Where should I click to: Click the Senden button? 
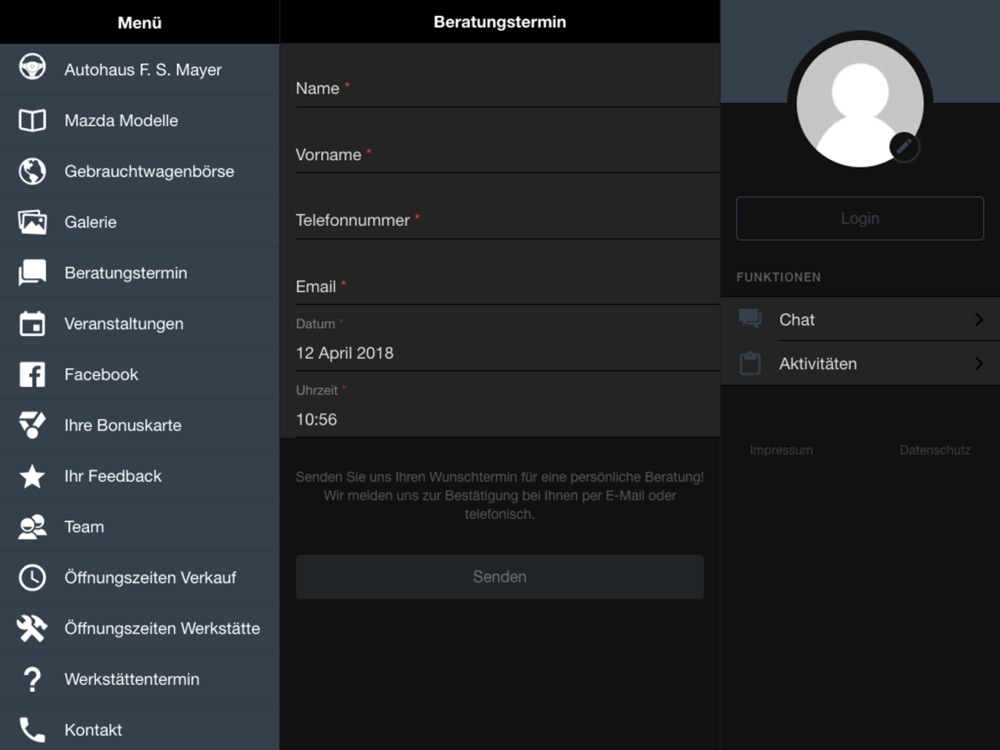pyautogui.click(x=499, y=577)
